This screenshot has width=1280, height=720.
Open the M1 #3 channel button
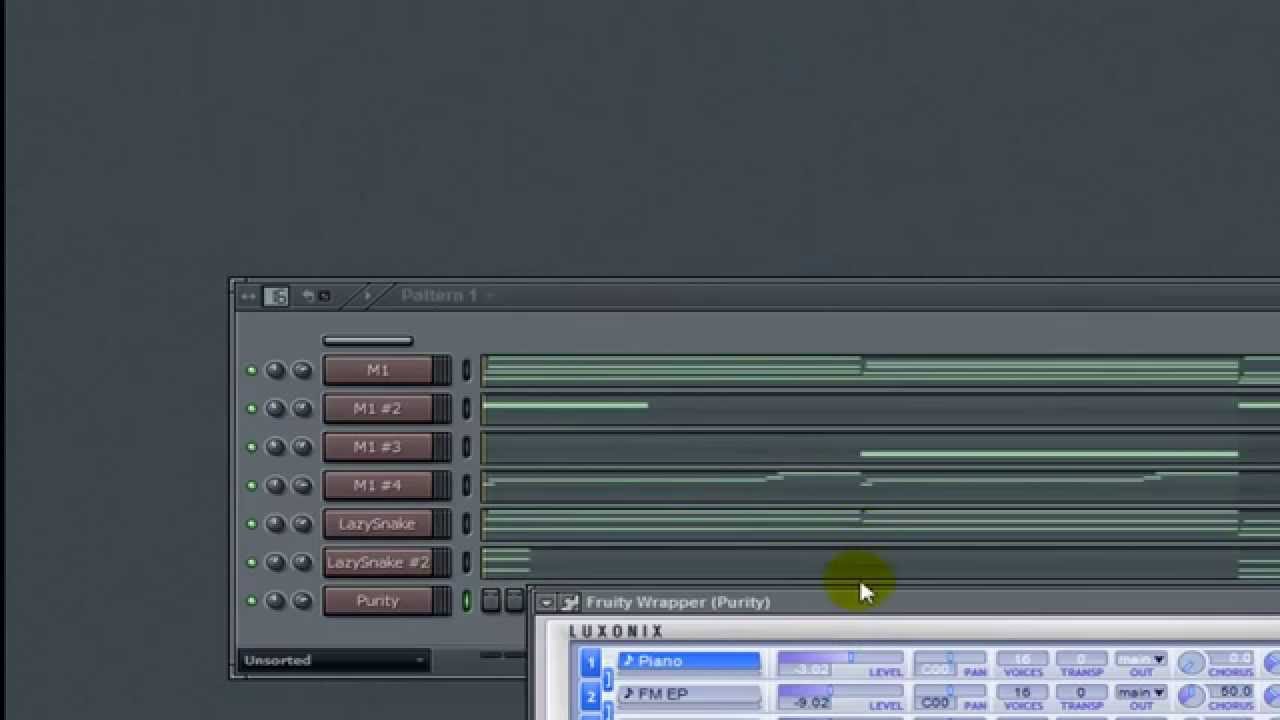(378, 447)
